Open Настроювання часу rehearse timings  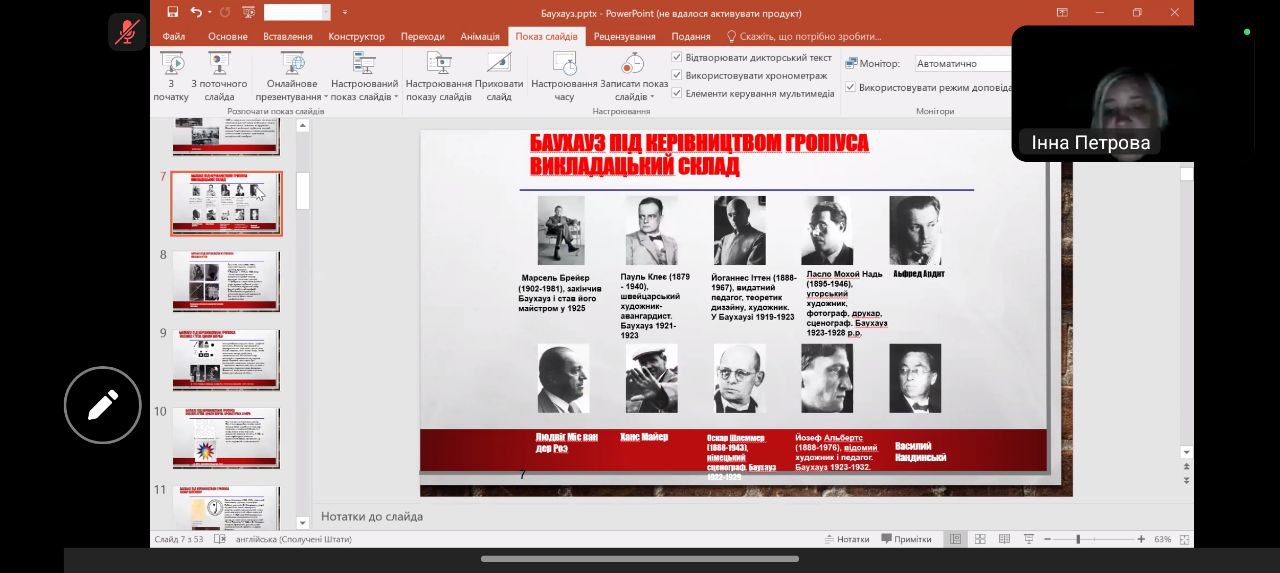[564, 76]
